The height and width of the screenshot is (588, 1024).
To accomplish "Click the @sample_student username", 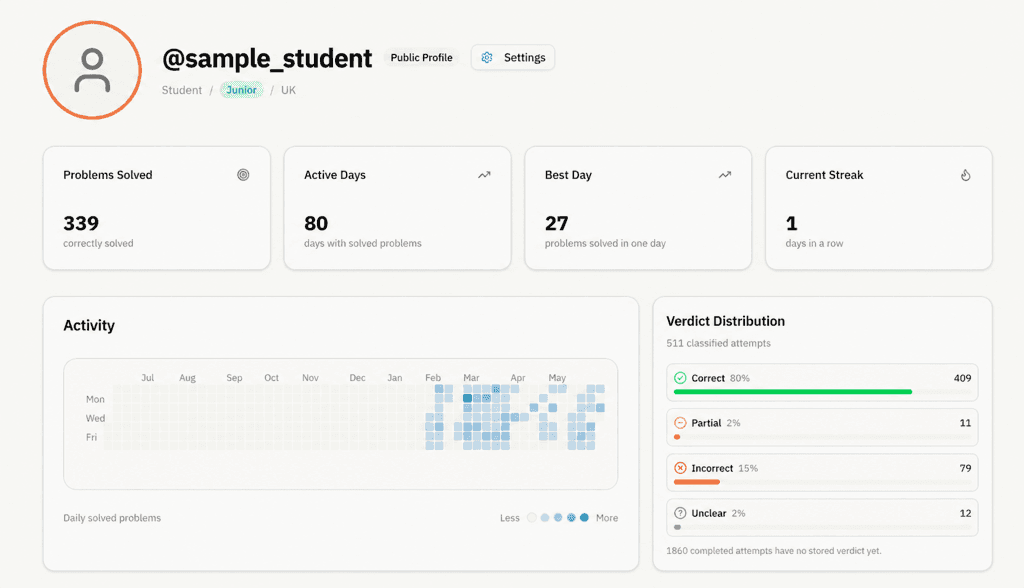I will tap(267, 59).
